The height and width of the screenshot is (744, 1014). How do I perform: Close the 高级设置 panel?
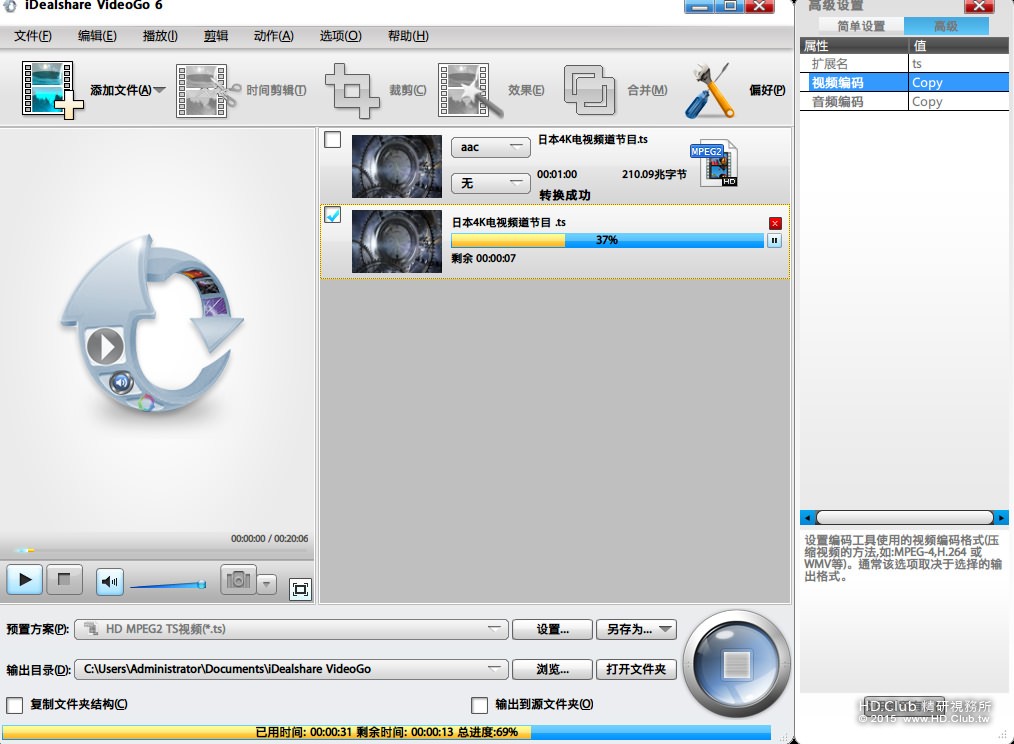click(x=979, y=6)
